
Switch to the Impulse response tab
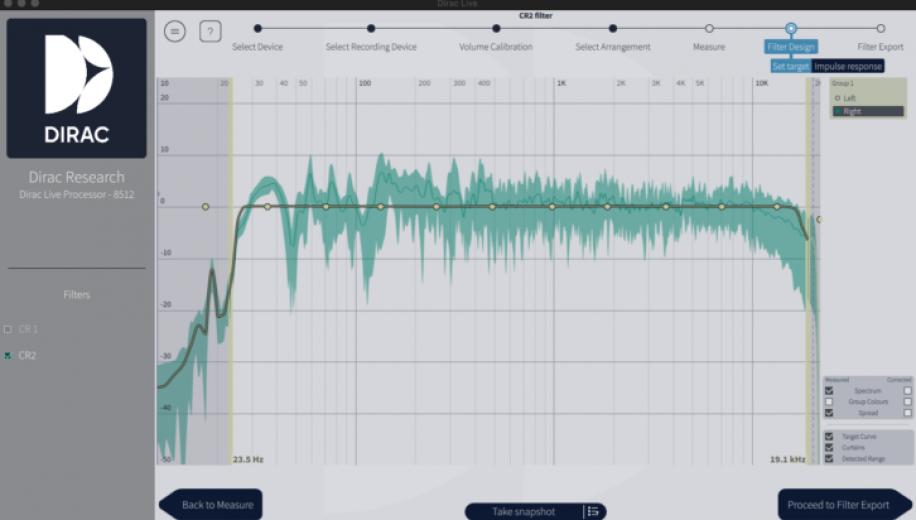tap(848, 66)
